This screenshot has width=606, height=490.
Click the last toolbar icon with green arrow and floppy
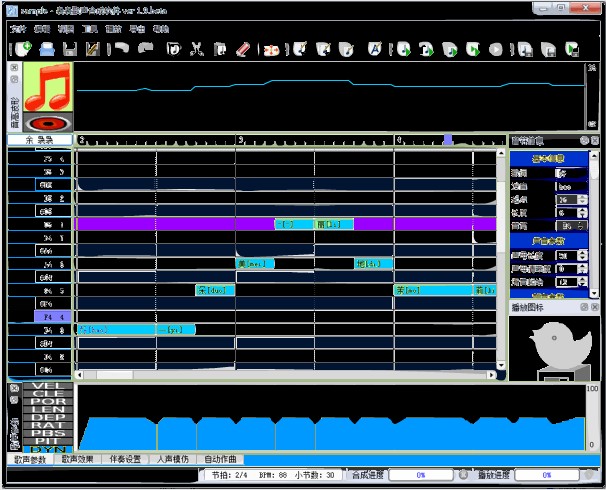[572, 49]
